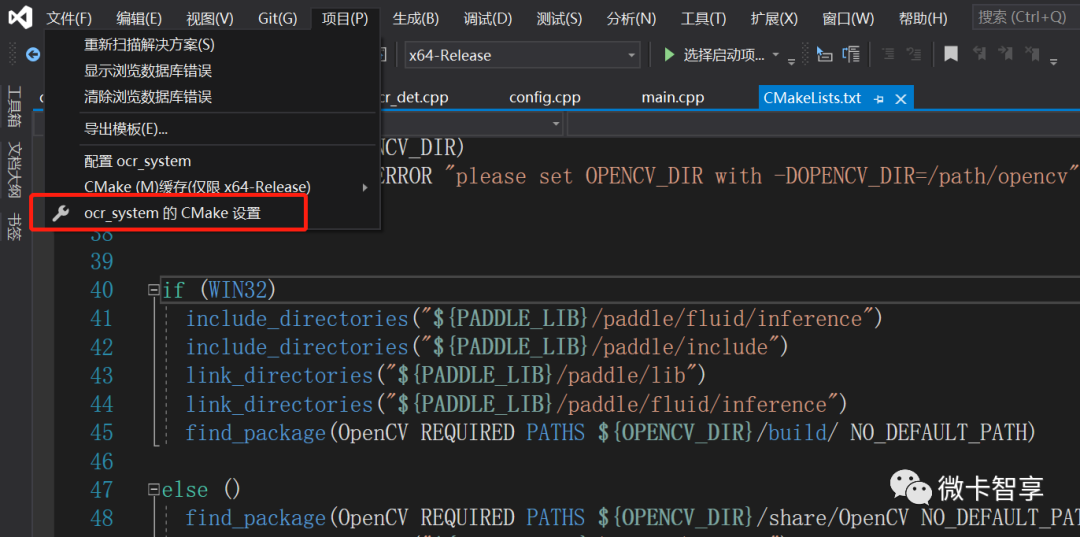Viewport: 1080px width, 537px height.
Task: Collapse the if (WIN32) code block
Action: pyautogui.click(x=154, y=290)
